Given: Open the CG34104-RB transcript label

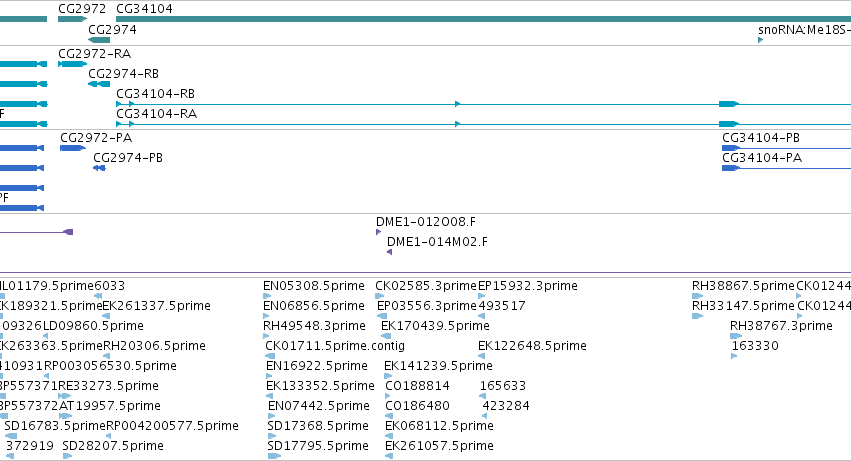Looking at the screenshot, I should pyautogui.click(x=155, y=93).
